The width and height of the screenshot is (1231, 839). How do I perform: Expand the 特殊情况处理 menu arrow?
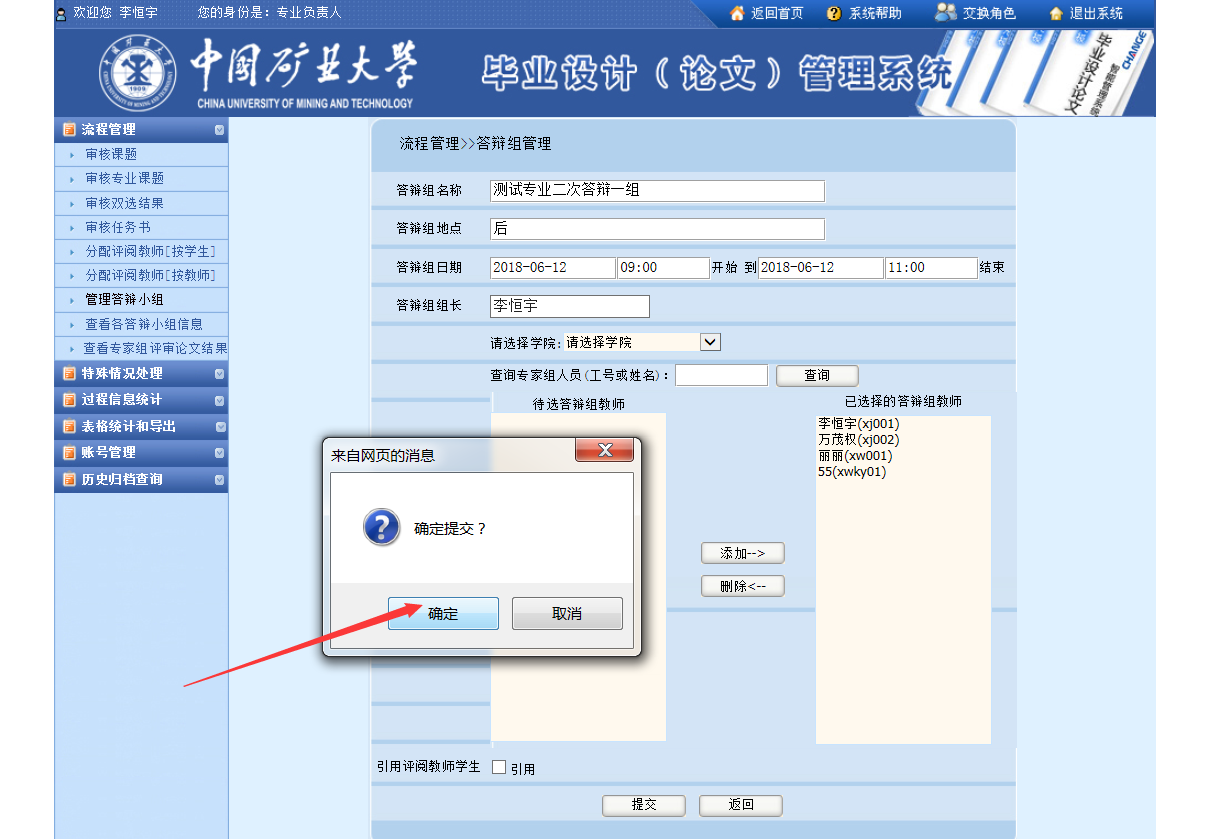tap(219, 374)
